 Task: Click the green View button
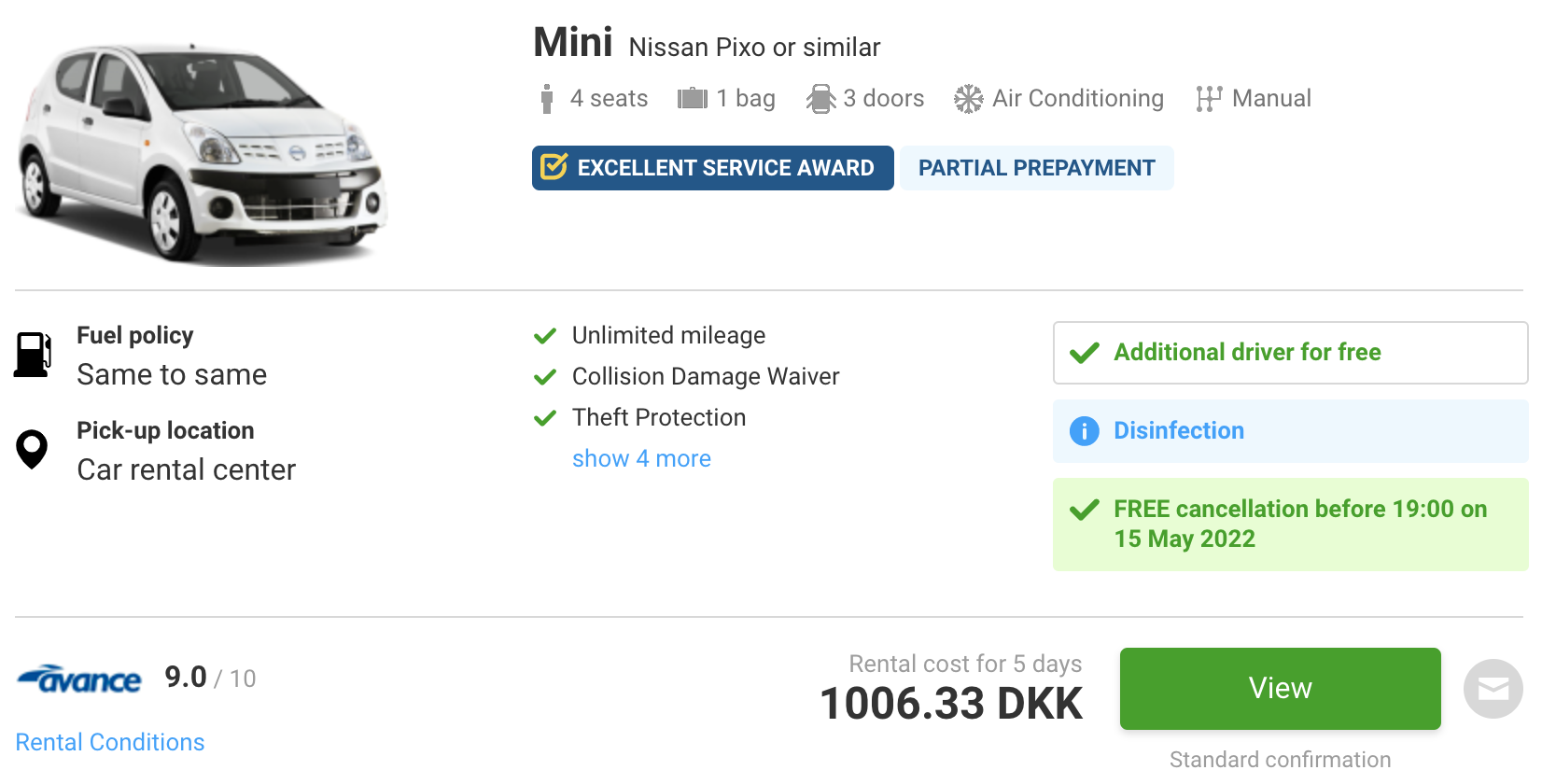point(1281,689)
